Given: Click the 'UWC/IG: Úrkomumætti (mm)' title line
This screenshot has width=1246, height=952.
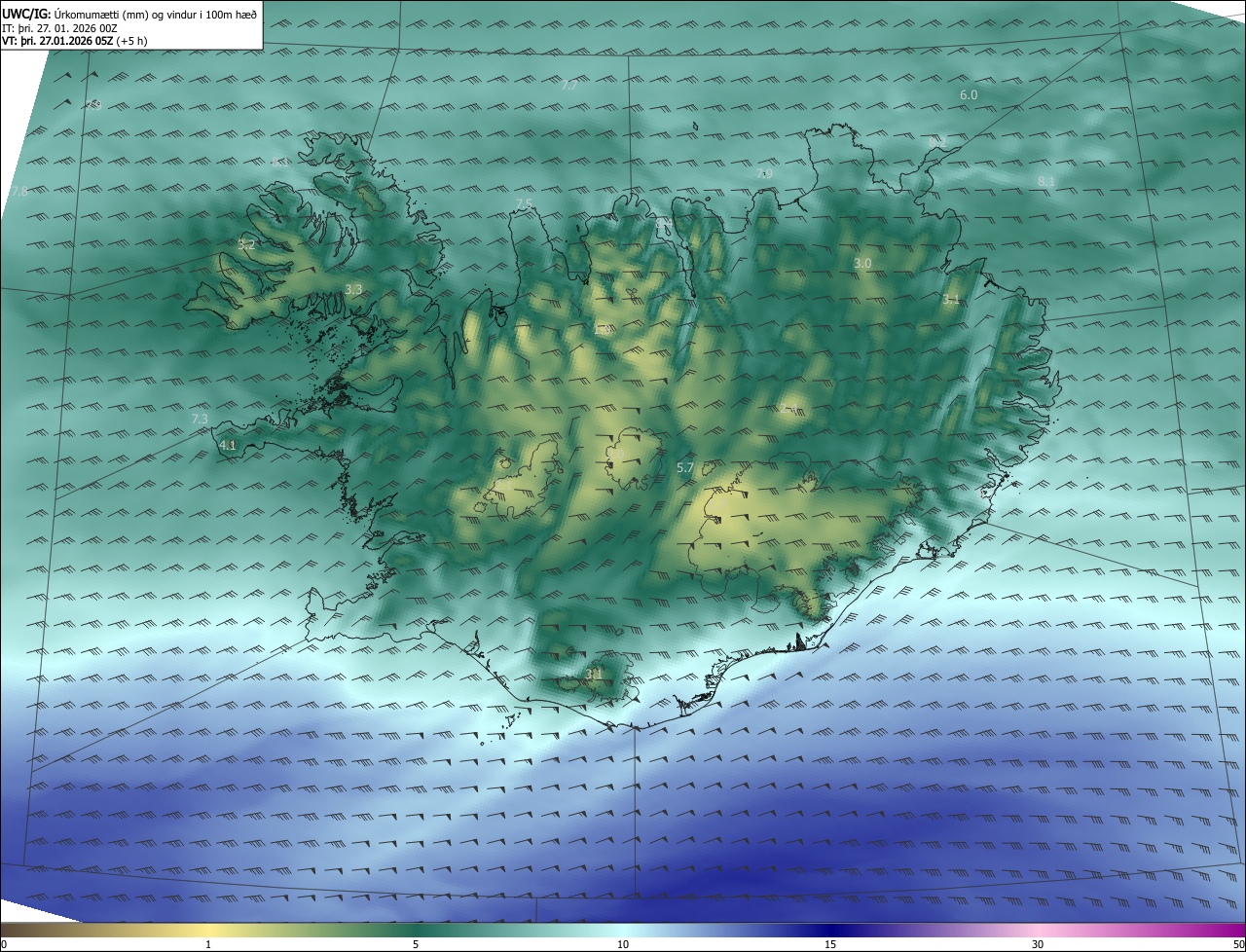Looking at the screenshot, I should (130, 13).
